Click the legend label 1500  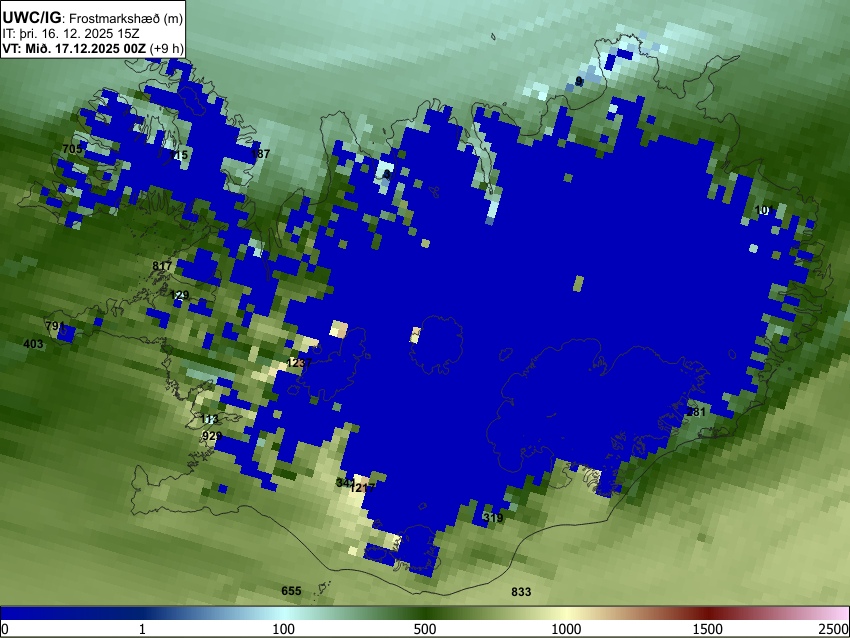click(708, 629)
